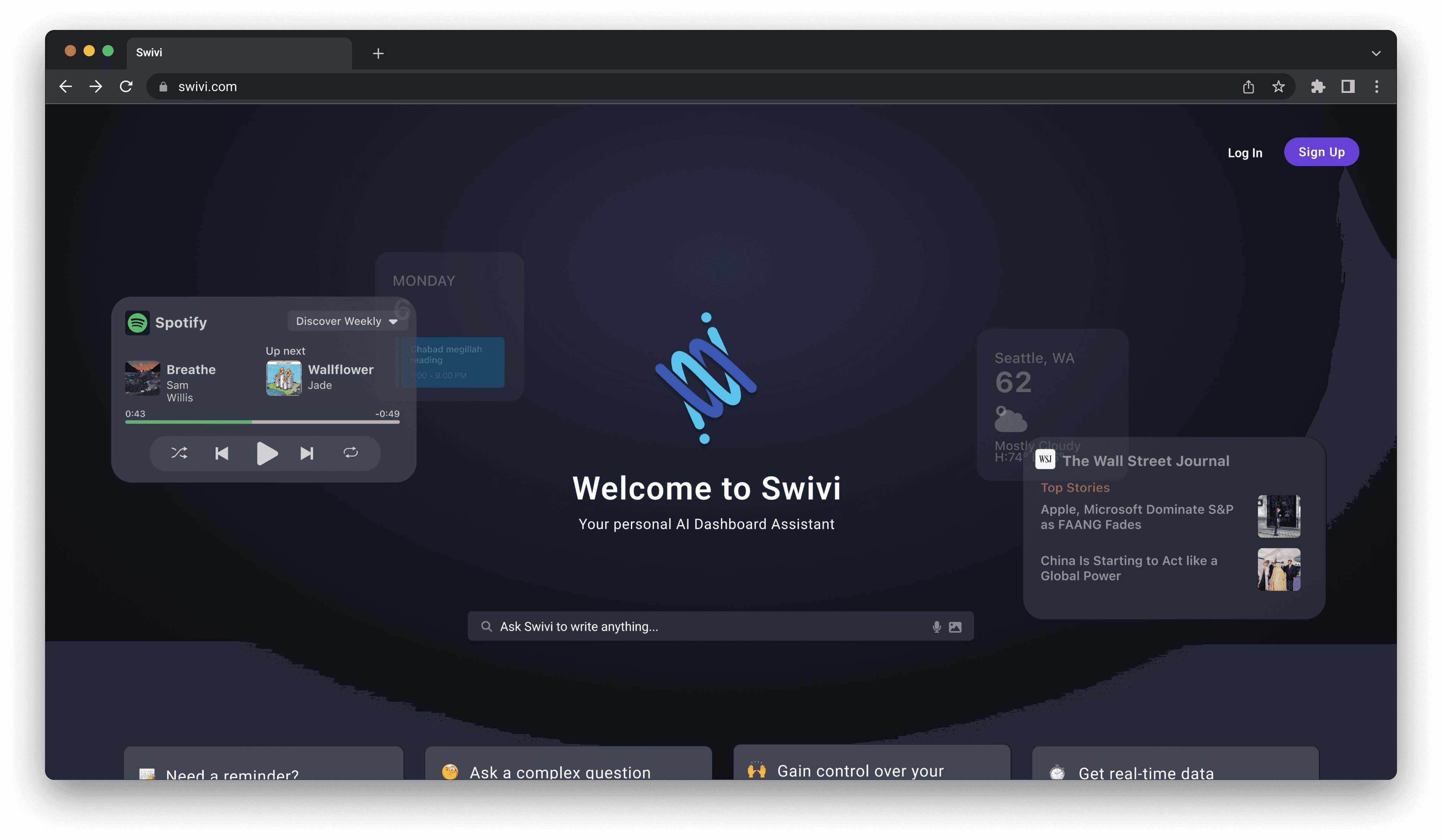Screen dimensions: 1442x840
Task: Attach an image with picture icon
Action: tap(955, 627)
